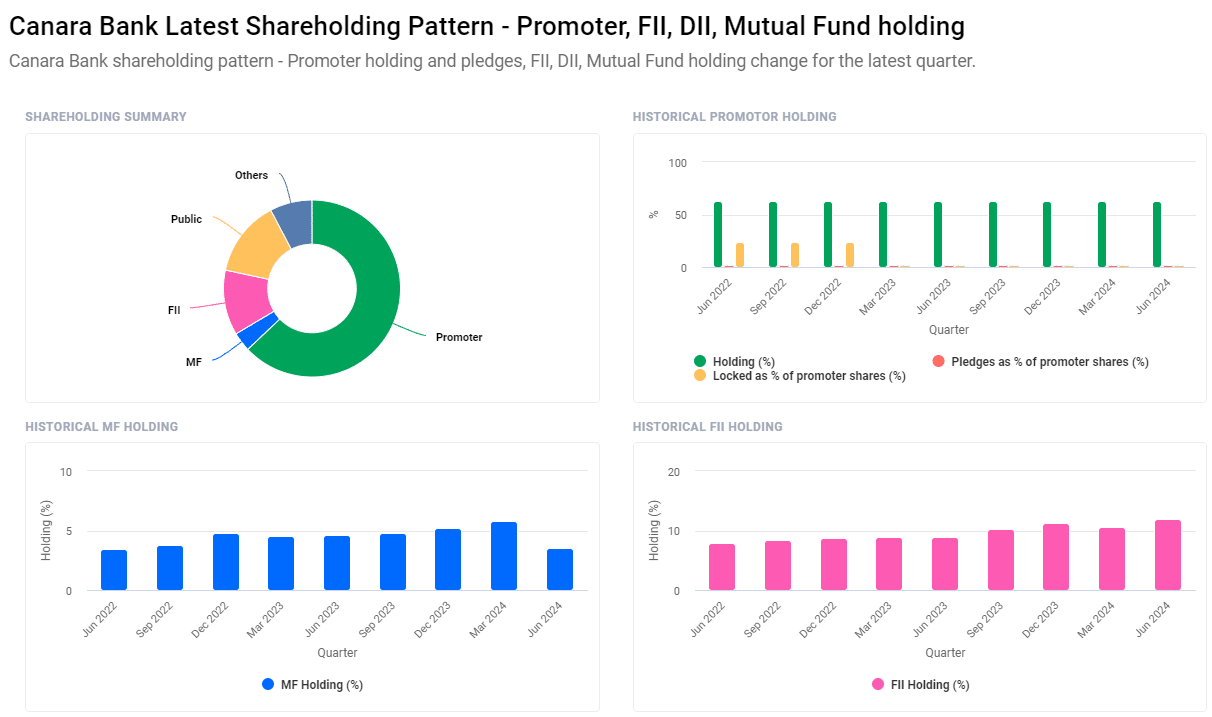Click the Others label above the donut
The image size is (1212, 717).
pos(252,175)
